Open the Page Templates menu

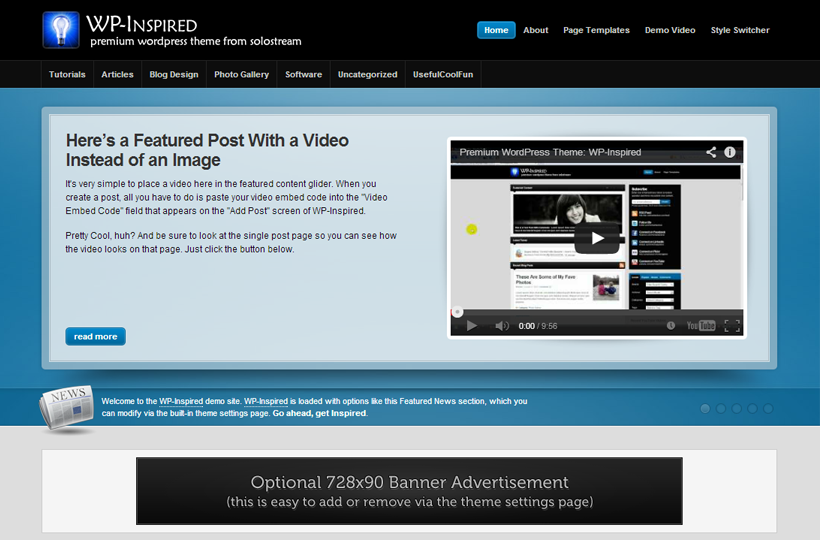(596, 30)
